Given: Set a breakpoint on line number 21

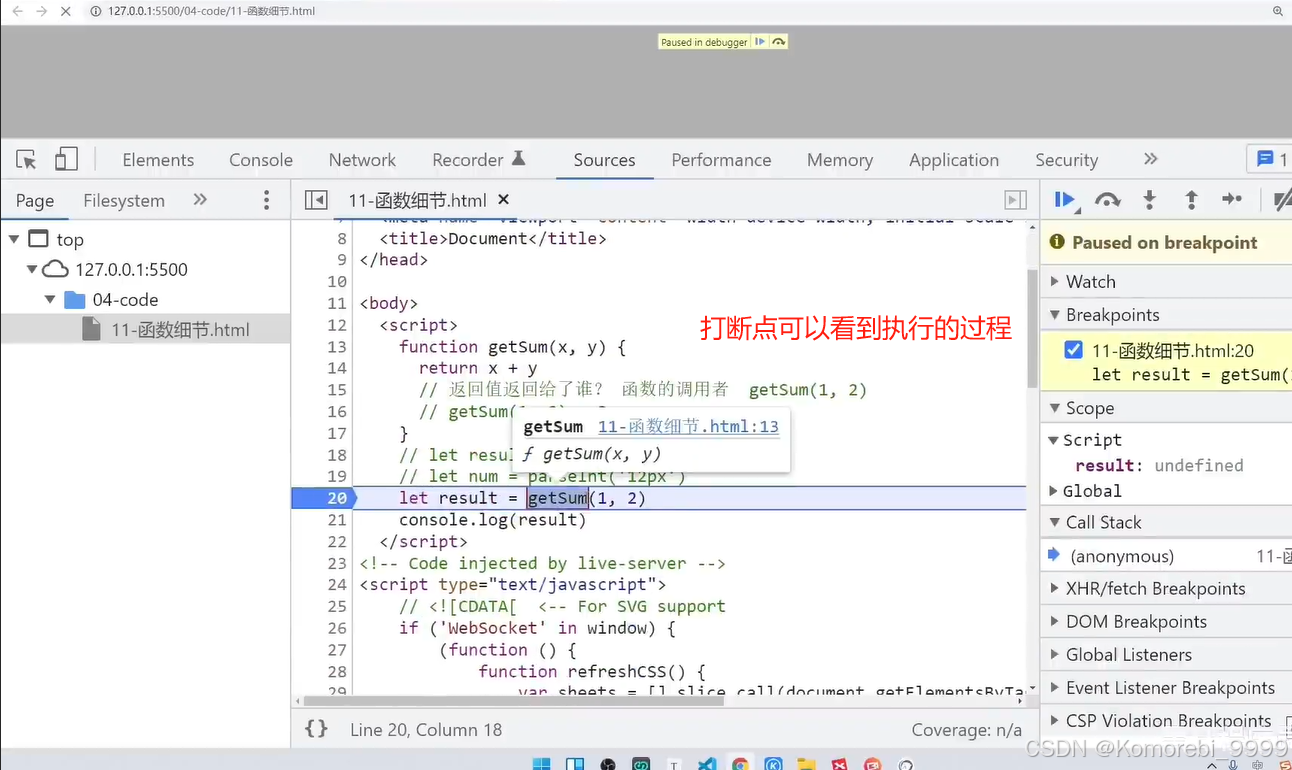Looking at the screenshot, I should pos(337,520).
